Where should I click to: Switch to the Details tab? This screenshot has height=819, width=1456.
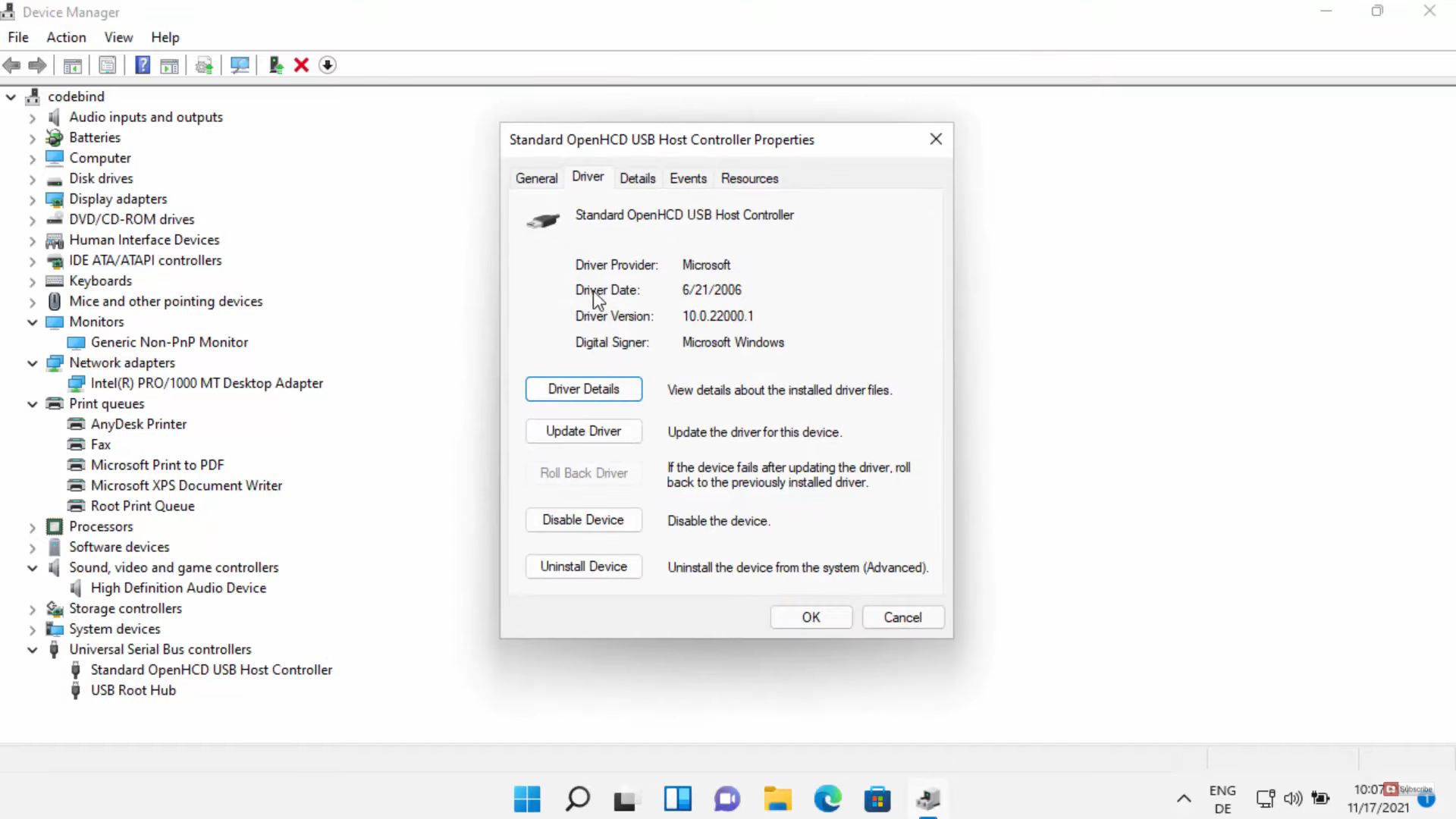637,178
